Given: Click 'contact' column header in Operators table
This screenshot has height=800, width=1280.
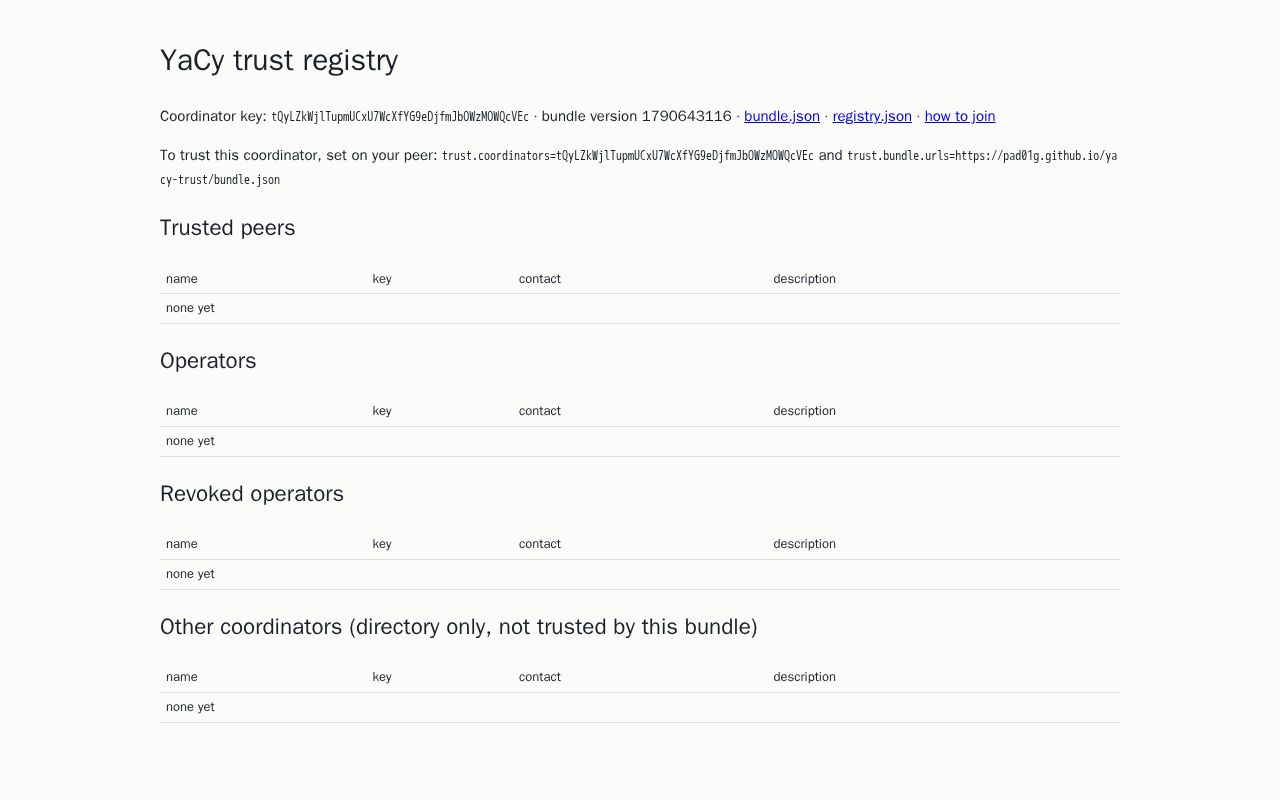Looking at the screenshot, I should (x=540, y=411).
